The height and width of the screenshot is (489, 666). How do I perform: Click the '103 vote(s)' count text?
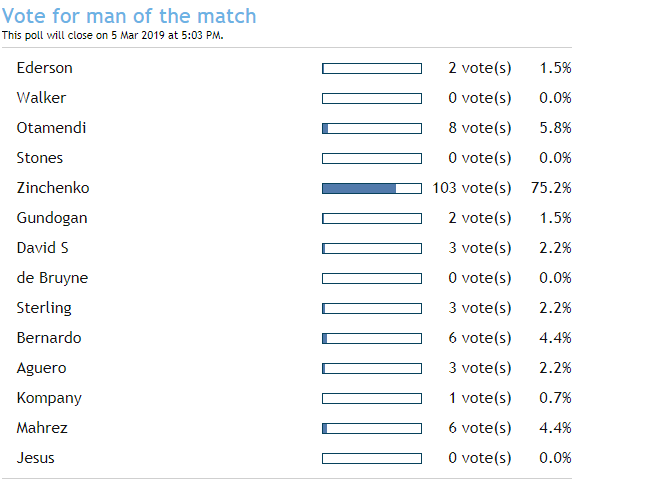click(471, 188)
